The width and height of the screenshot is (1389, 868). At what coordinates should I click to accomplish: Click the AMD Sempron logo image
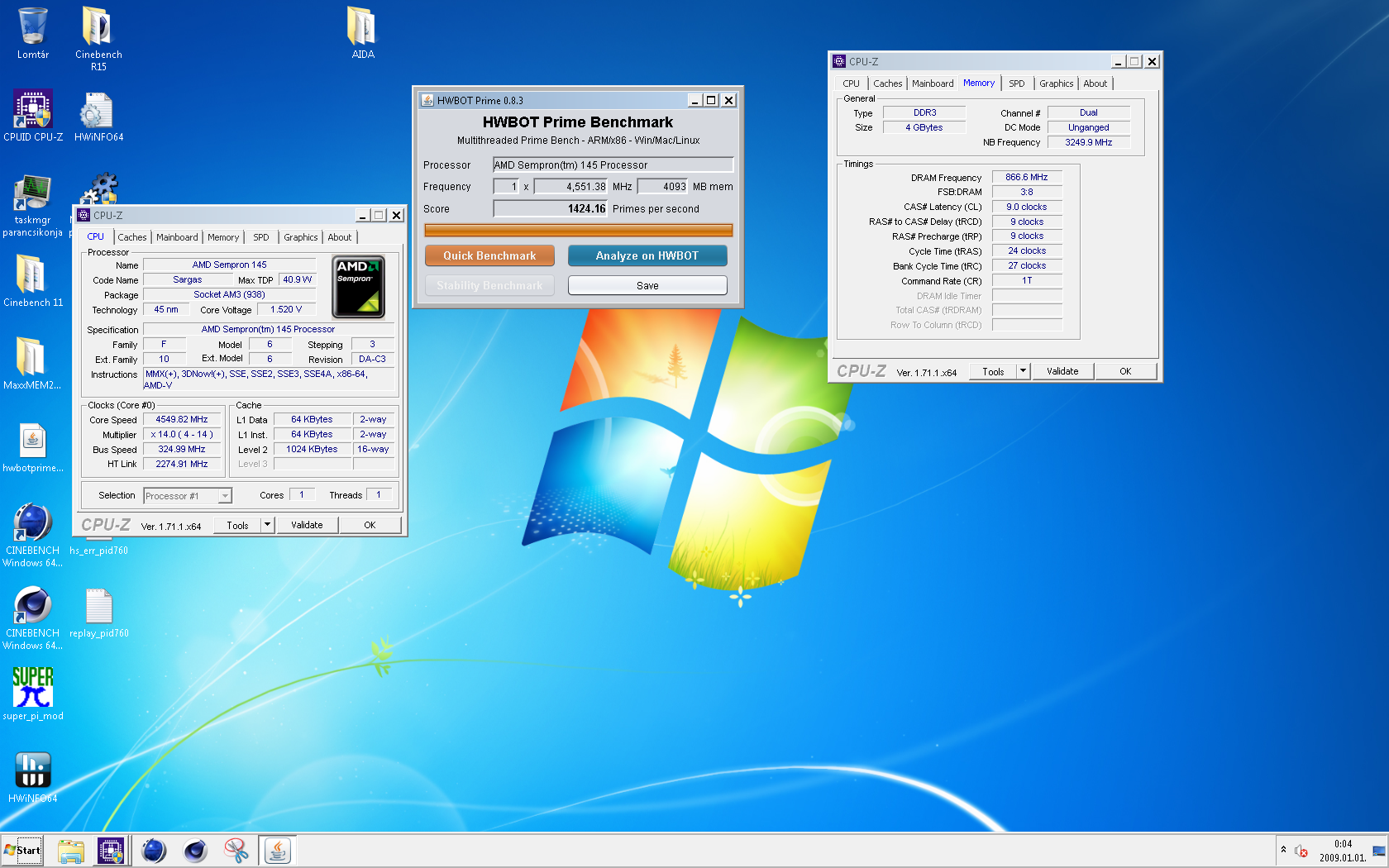click(x=358, y=287)
